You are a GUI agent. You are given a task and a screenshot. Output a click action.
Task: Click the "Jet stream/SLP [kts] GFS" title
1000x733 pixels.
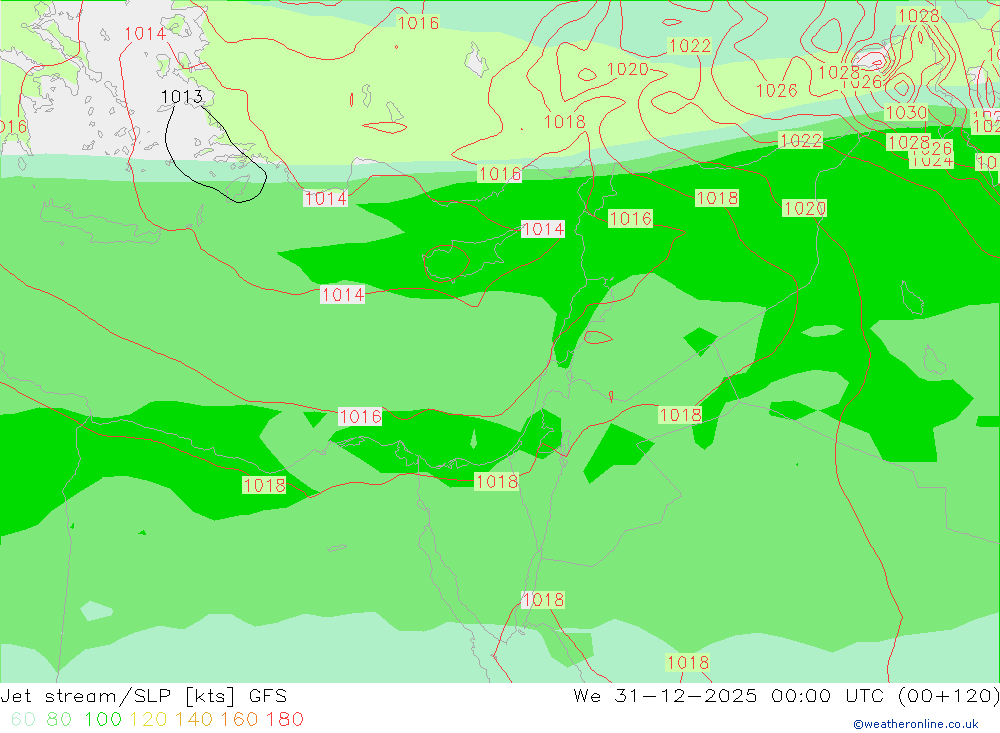coord(143,696)
